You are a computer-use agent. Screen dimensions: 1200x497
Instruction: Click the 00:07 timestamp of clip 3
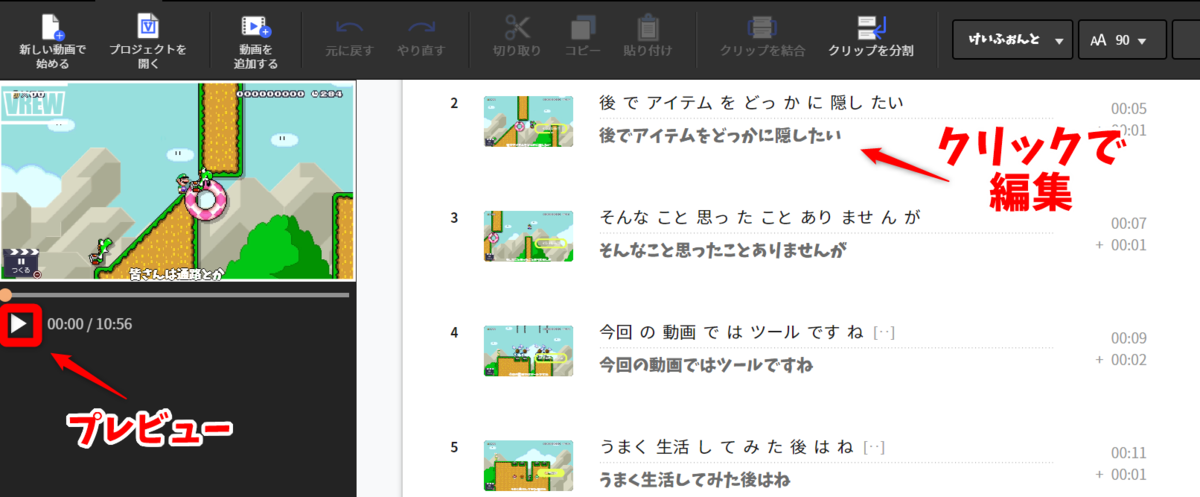click(1129, 223)
